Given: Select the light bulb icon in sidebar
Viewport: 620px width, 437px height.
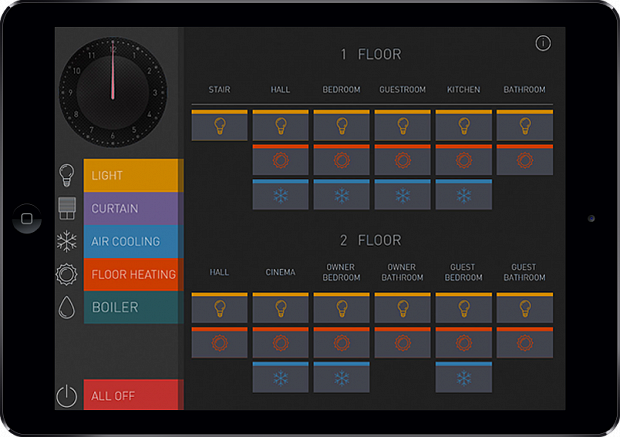Looking at the screenshot, I should point(66,175).
